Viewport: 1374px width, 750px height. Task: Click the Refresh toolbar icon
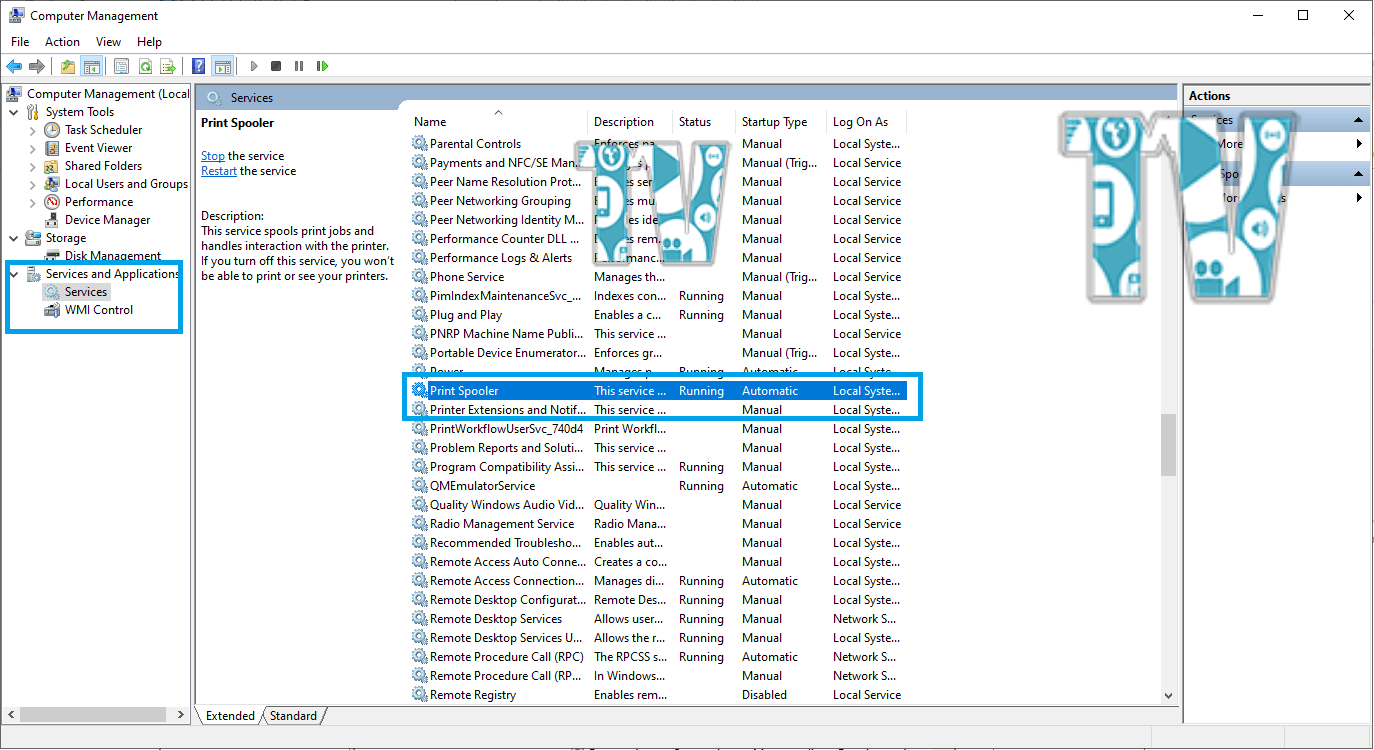pyautogui.click(x=145, y=66)
